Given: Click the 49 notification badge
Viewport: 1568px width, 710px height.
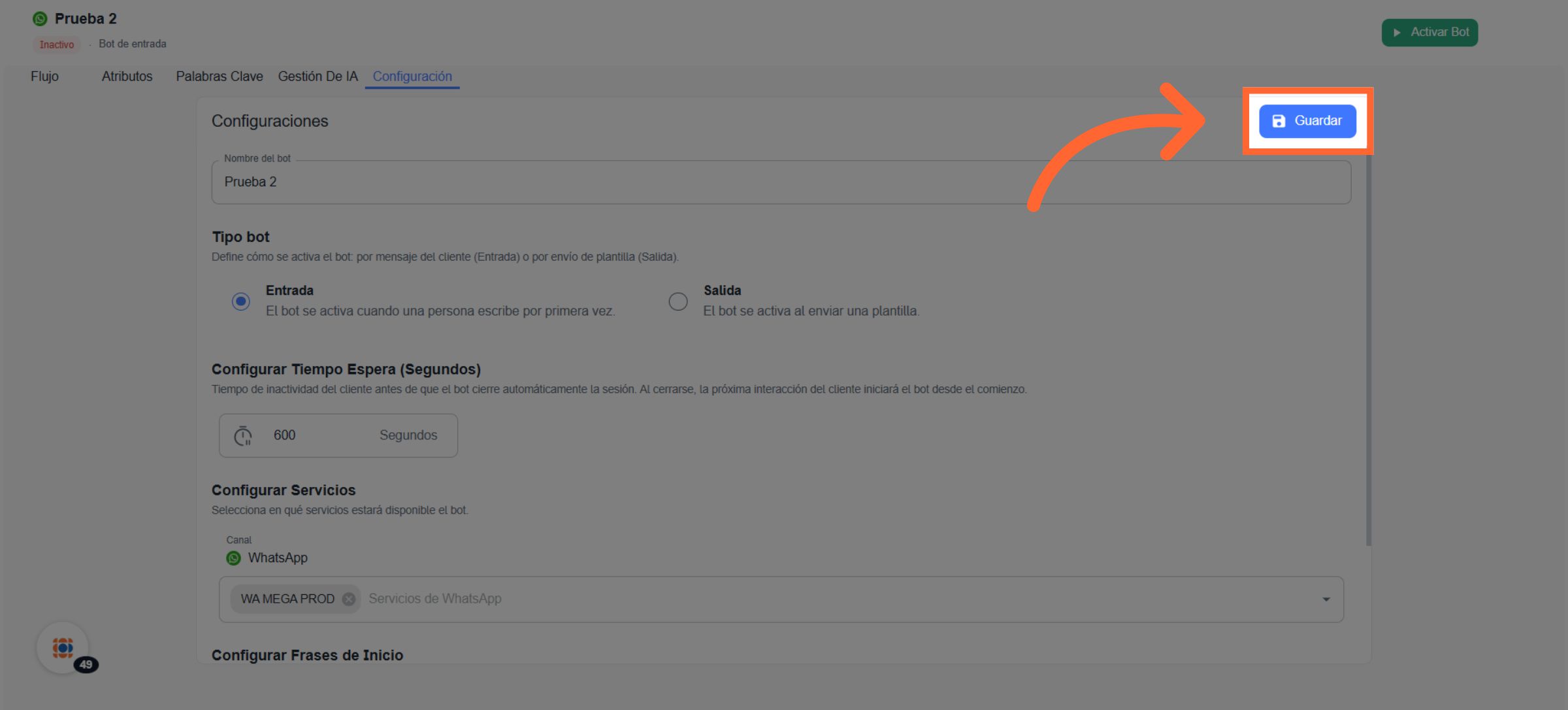Looking at the screenshot, I should pyautogui.click(x=86, y=664).
